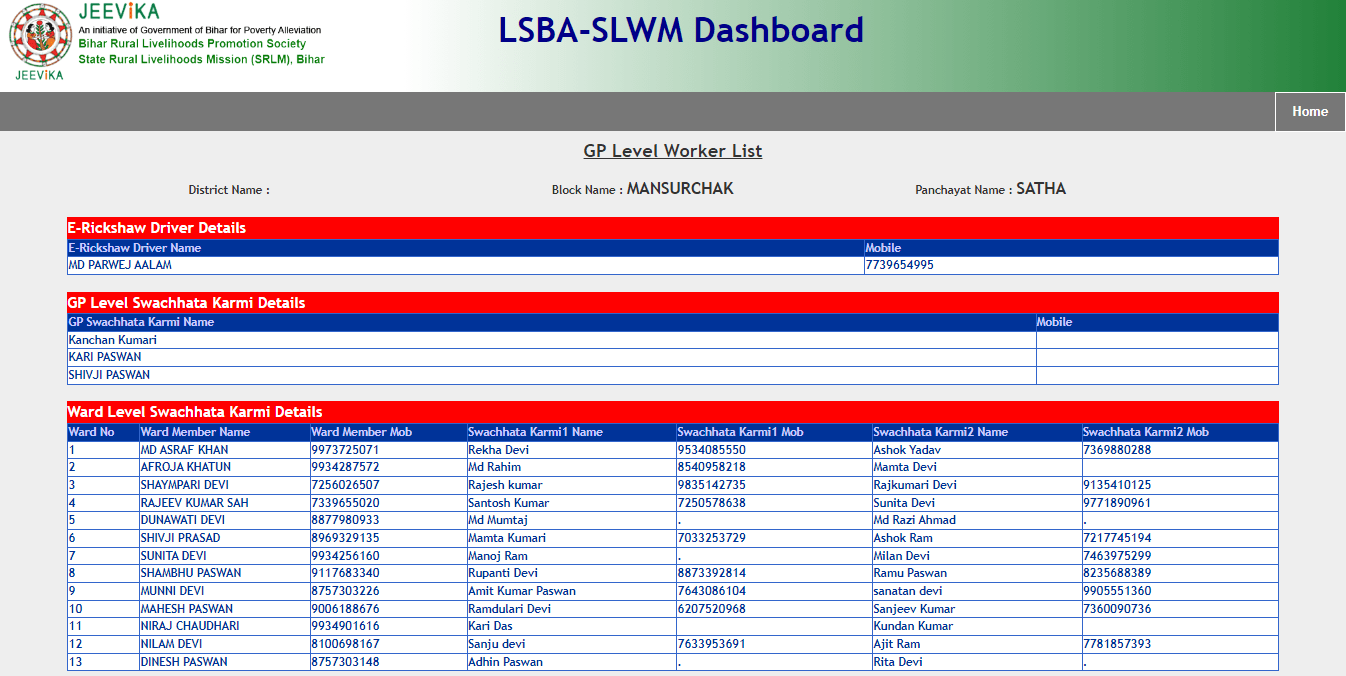Click ward number 10 in the table
Screen dimensions: 1346x676
point(73,608)
